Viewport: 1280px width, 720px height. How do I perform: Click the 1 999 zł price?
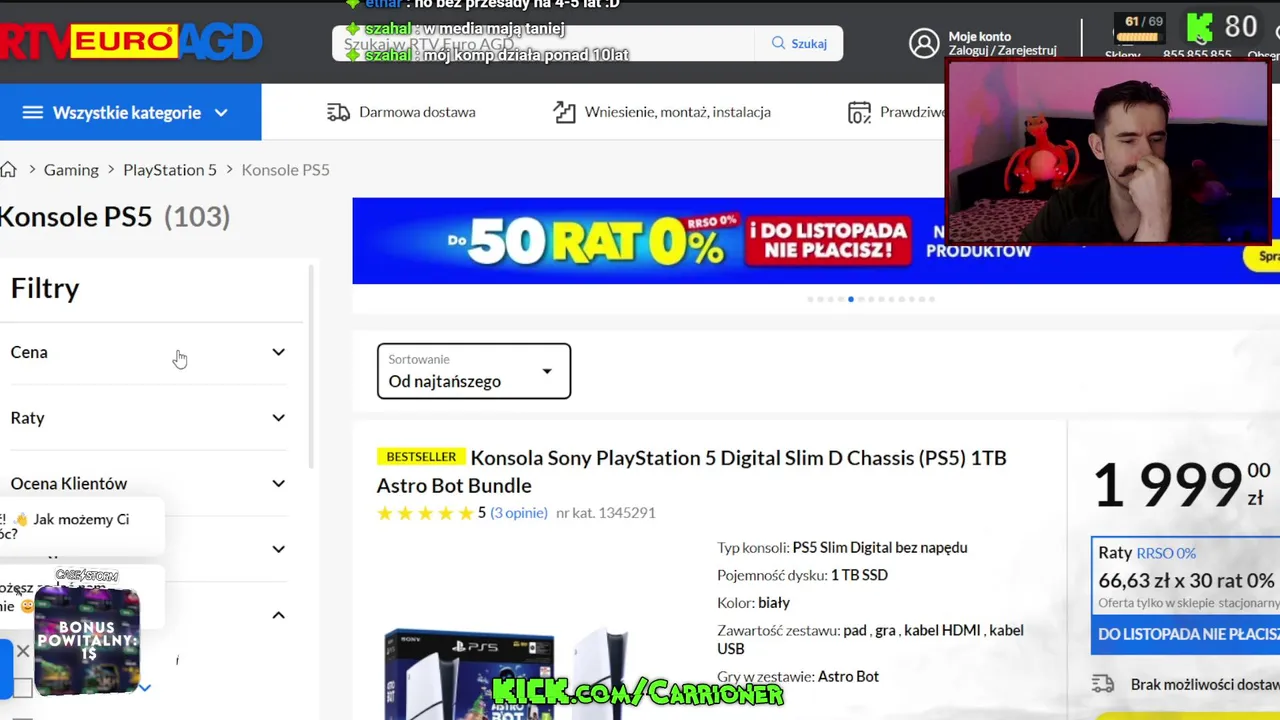1181,485
